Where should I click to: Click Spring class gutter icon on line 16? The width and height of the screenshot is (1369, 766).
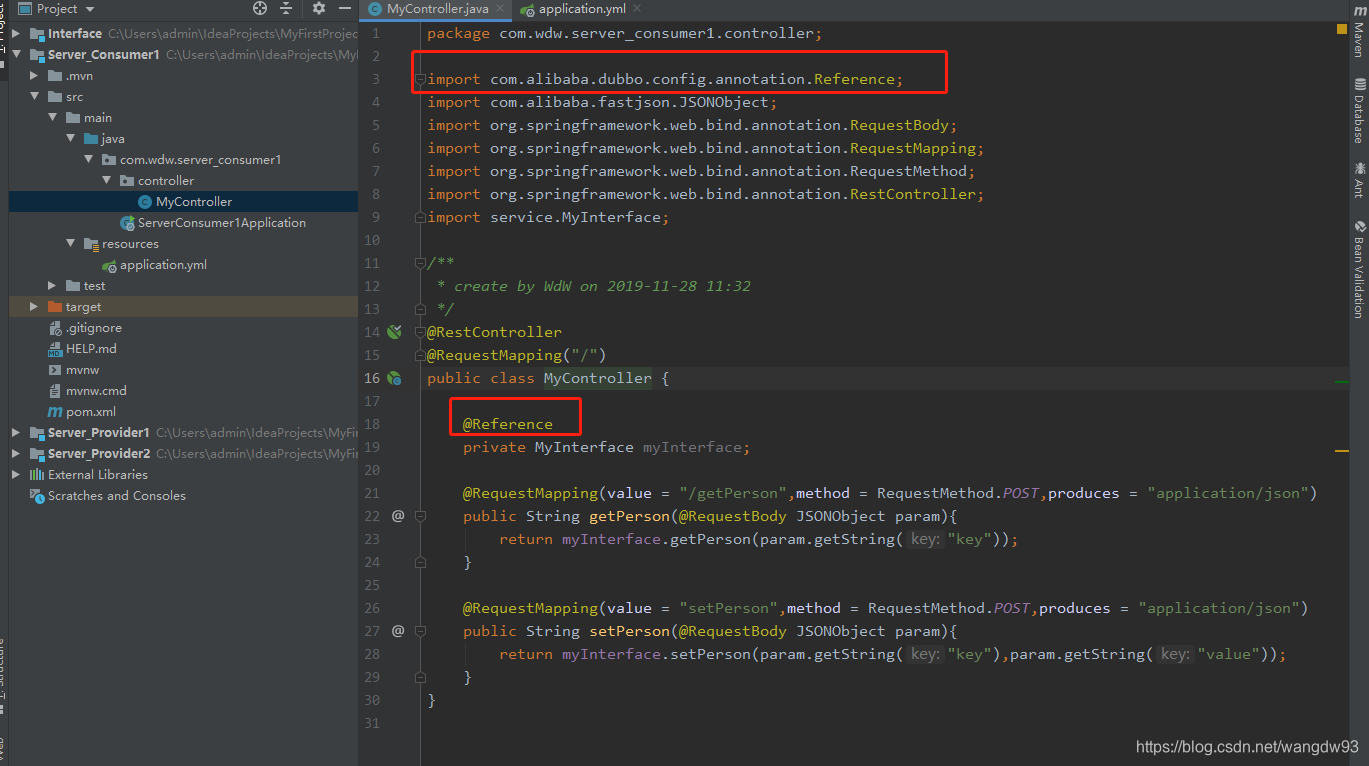click(394, 378)
